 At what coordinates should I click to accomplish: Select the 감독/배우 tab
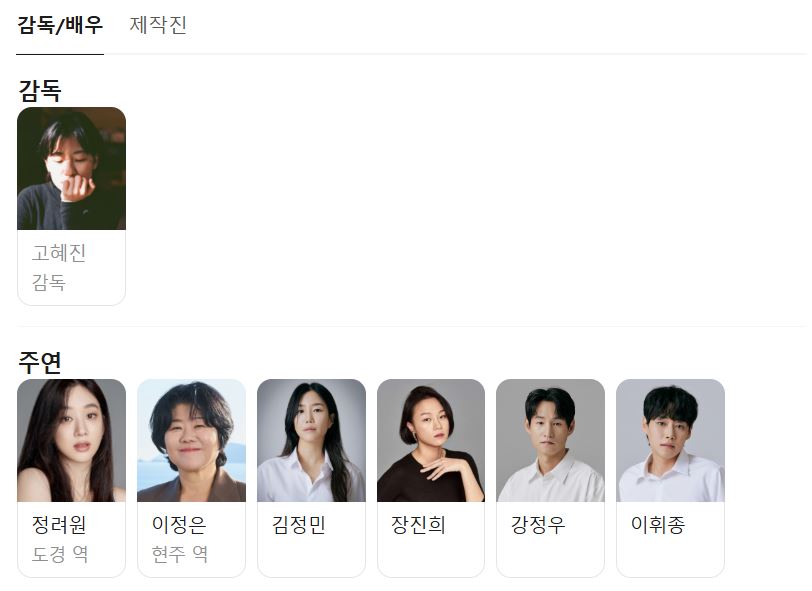(x=60, y=25)
